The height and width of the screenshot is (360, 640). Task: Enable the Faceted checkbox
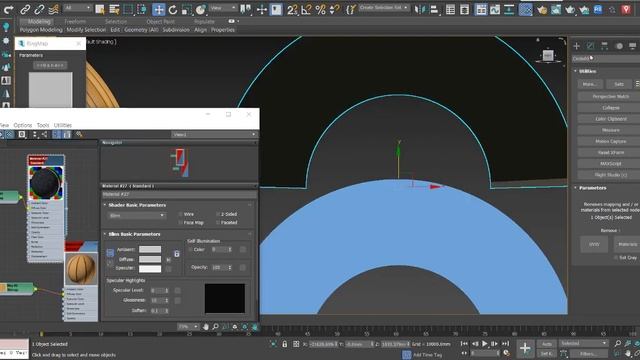click(x=218, y=222)
